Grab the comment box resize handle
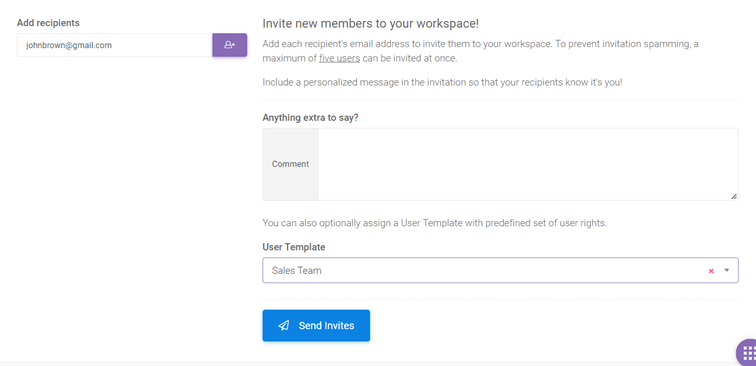Screen dimensions: 756x366 tap(733, 196)
